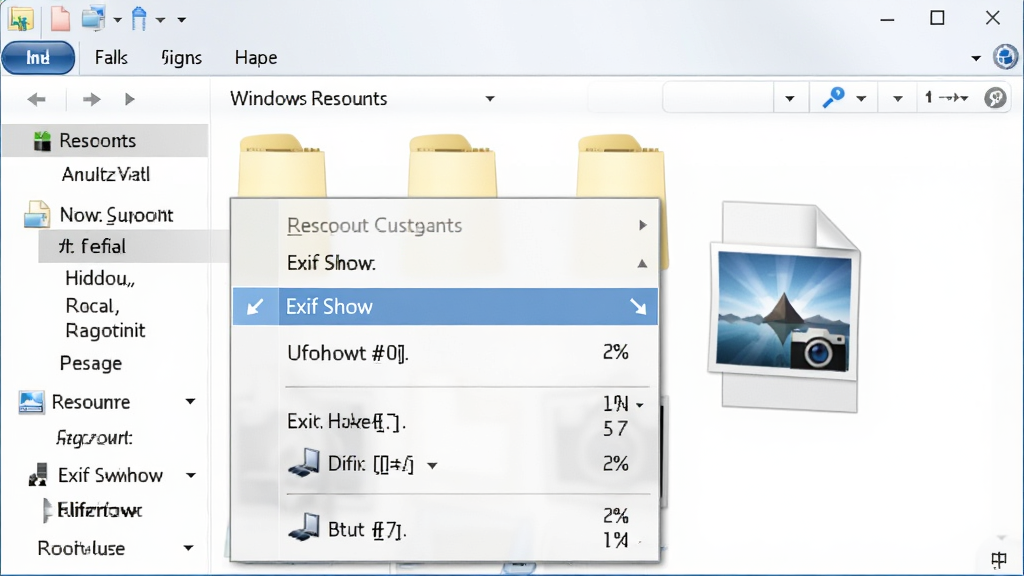Image resolution: width=1024 pixels, height=576 pixels.
Task: Collapse section with the up triangle
Action: coord(642,263)
